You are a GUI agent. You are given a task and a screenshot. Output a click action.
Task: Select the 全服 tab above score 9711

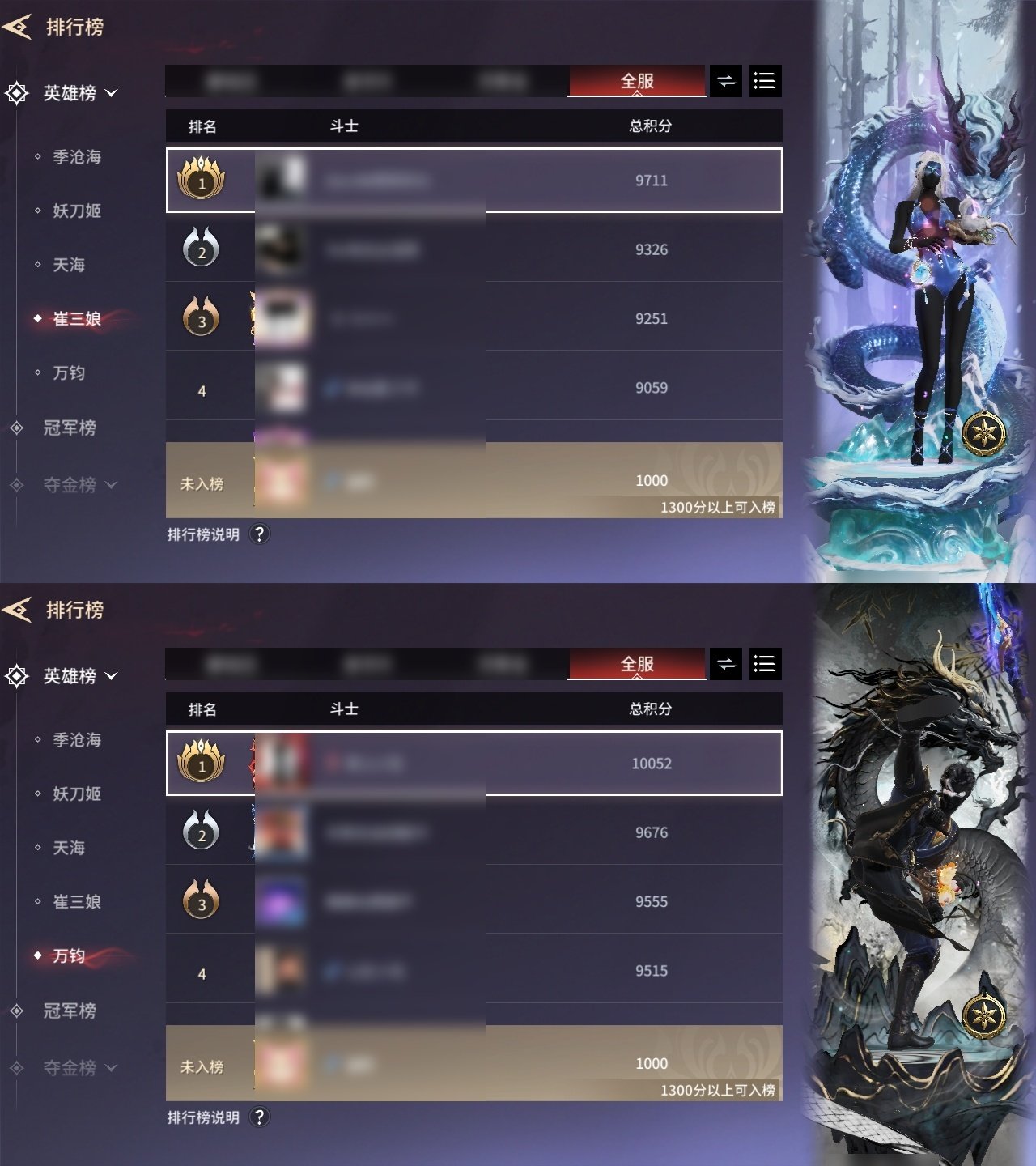pos(637,81)
